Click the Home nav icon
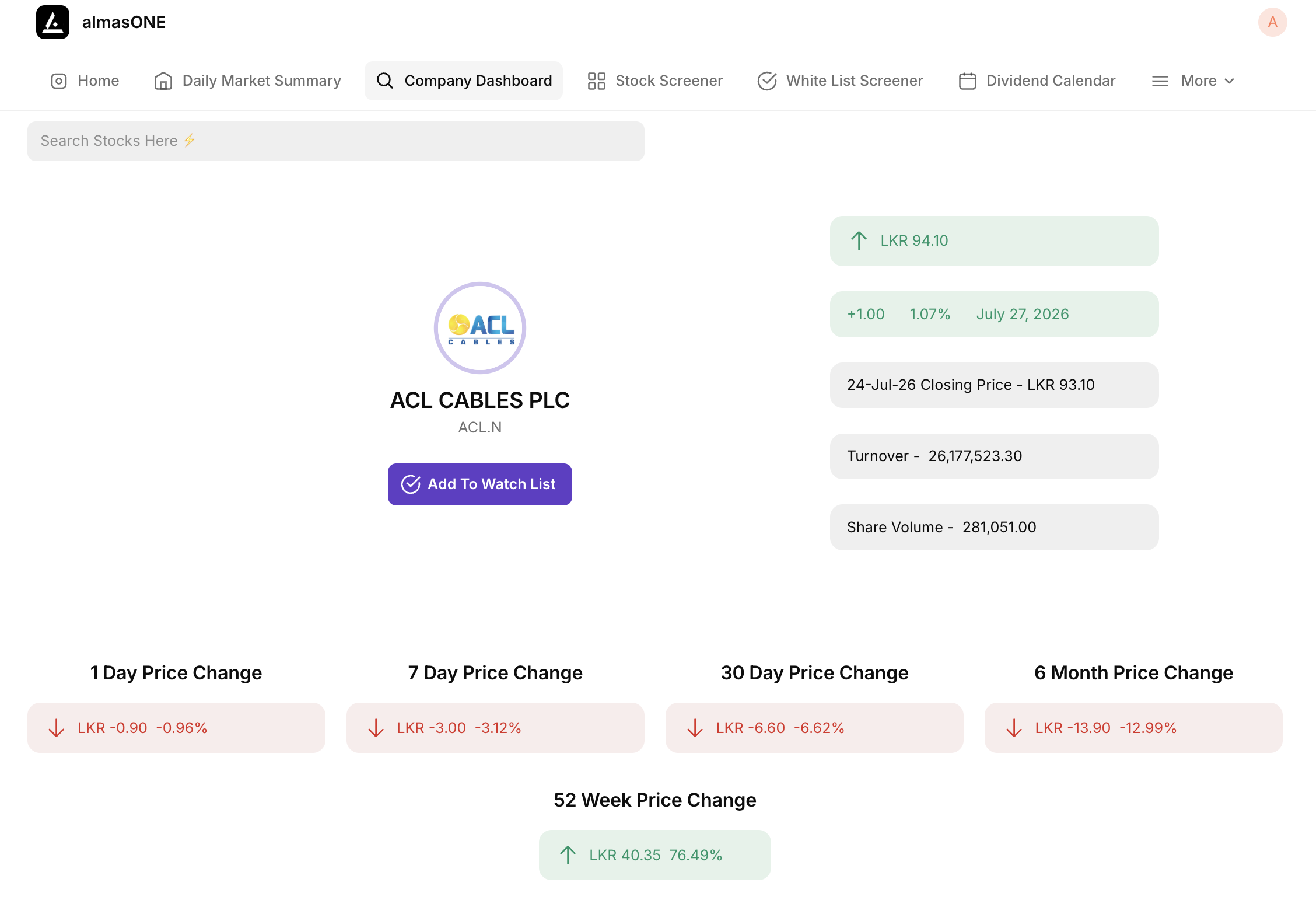This screenshot has height=914, width=1316. (x=59, y=81)
